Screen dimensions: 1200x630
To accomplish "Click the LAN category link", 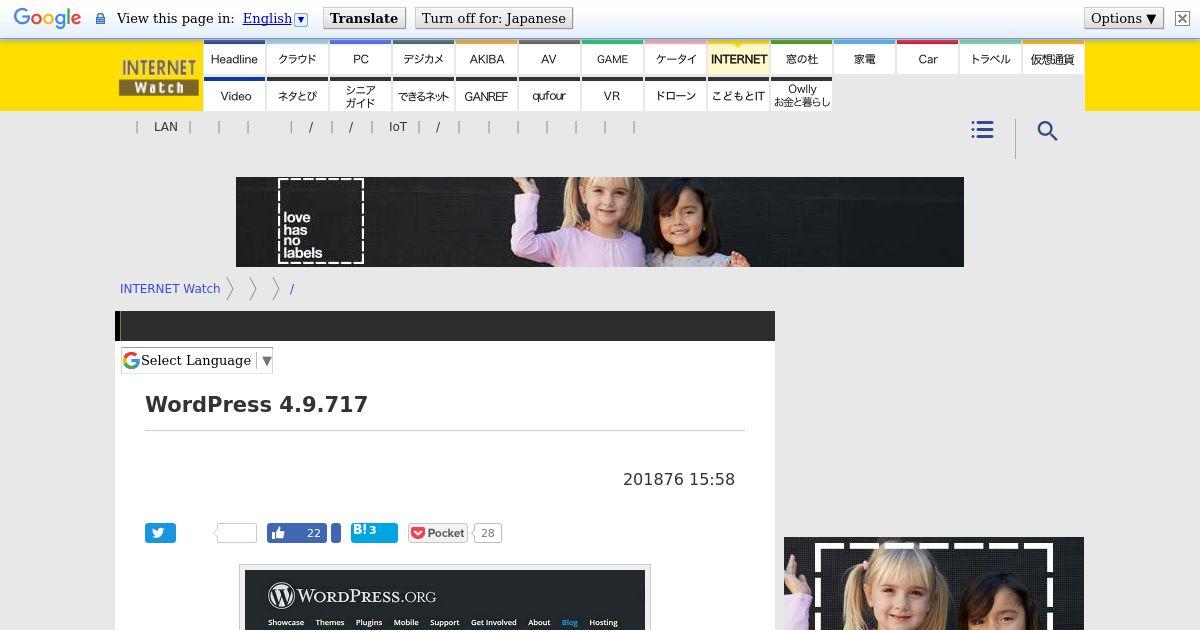I will pyautogui.click(x=166, y=127).
